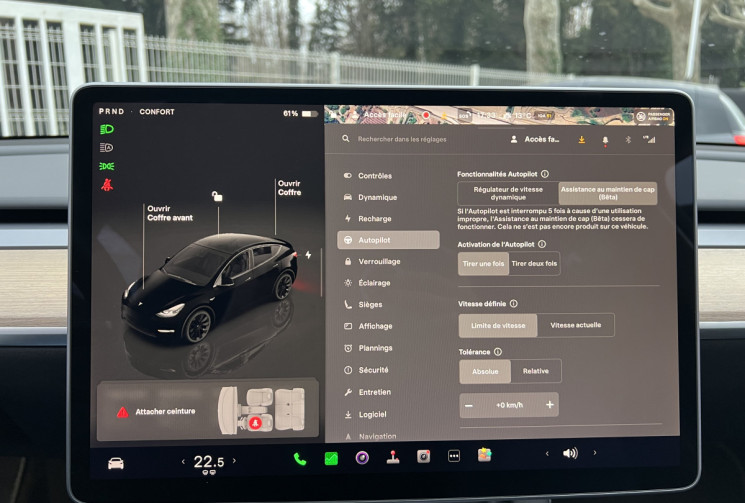
Task: Choose Tirer une fois activation
Action: point(483,264)
